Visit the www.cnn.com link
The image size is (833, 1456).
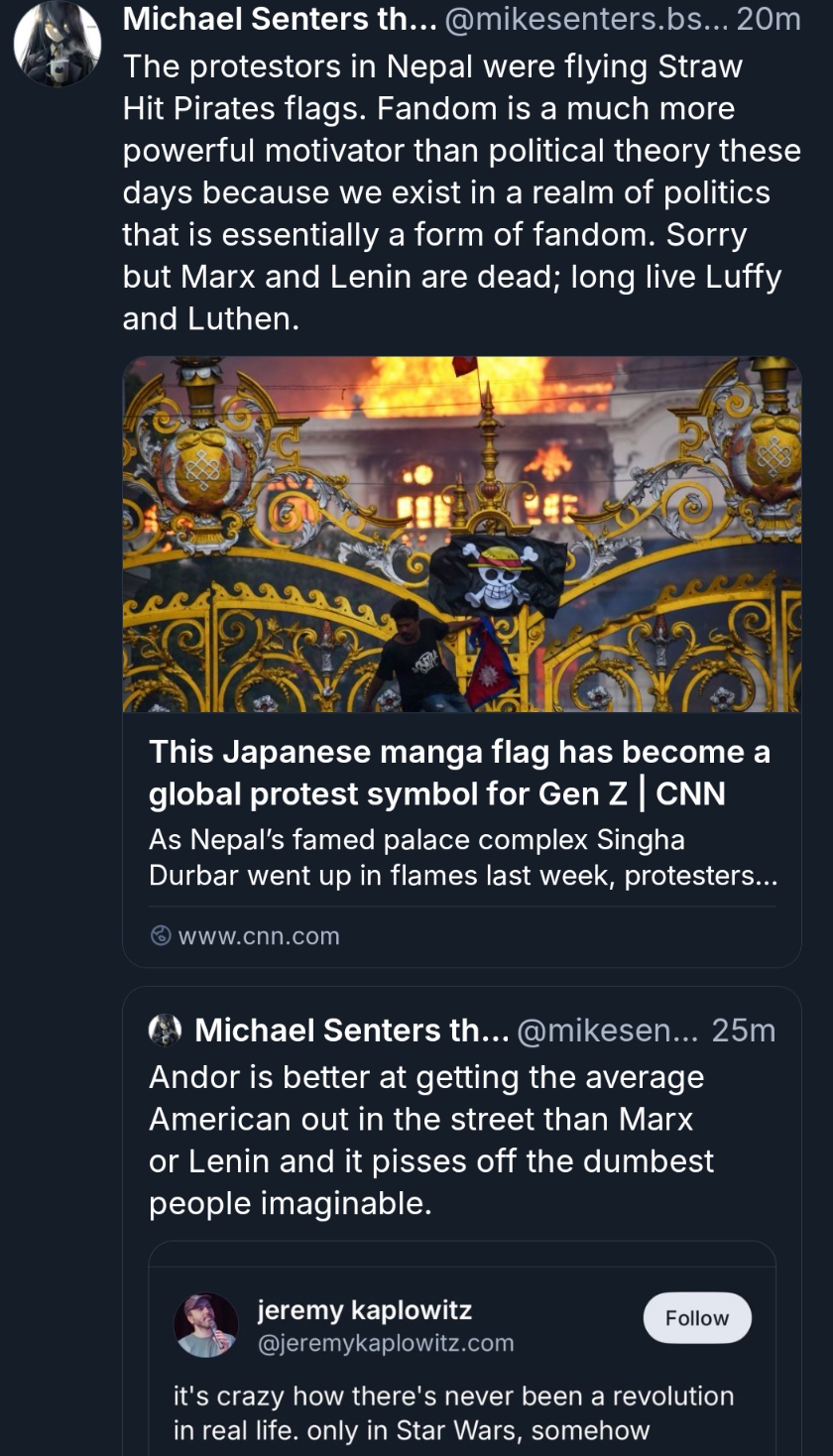pos(258,935)
